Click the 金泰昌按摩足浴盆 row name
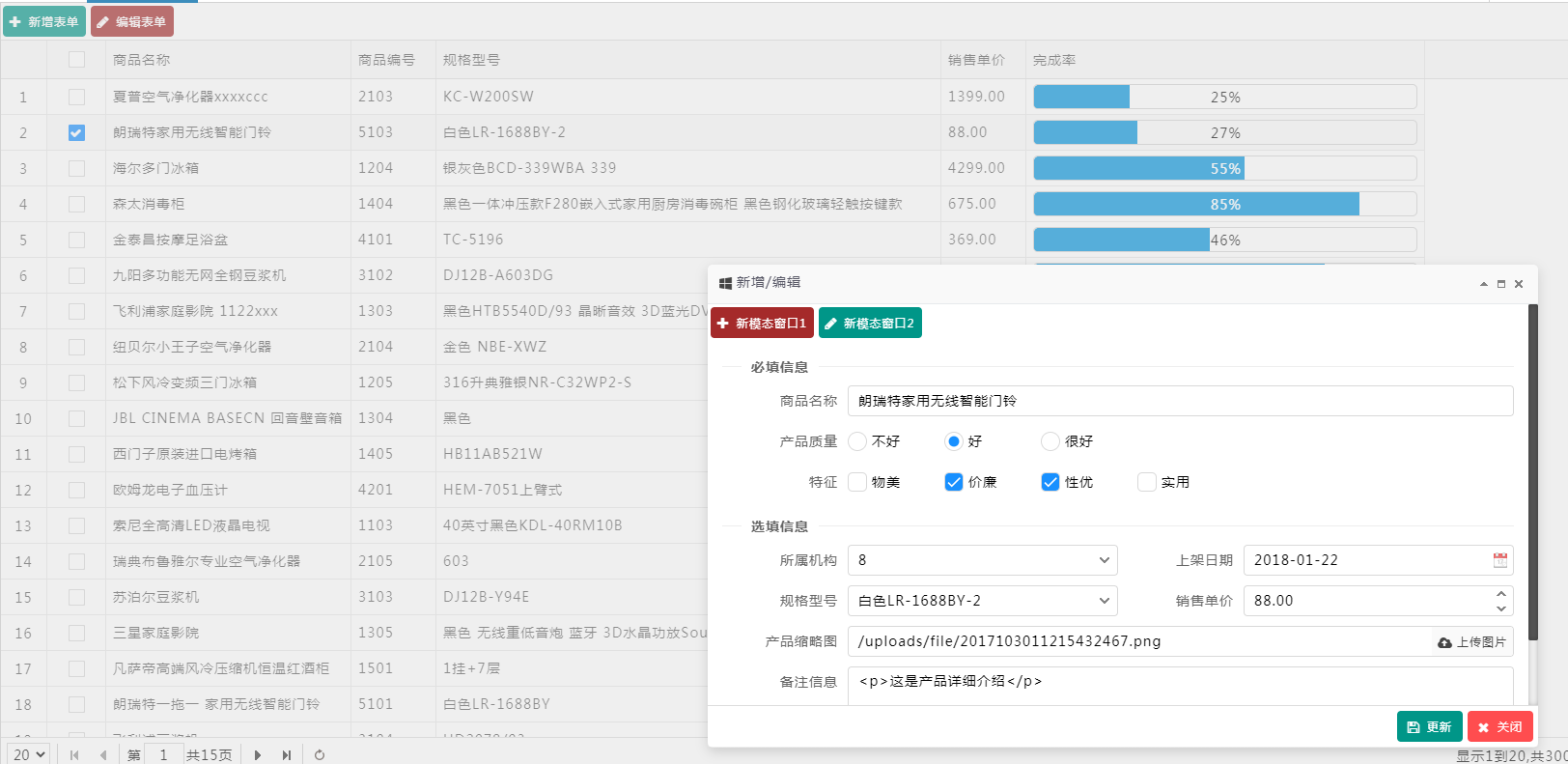The height and width of the screenshot is (764, 1568). (x=170, y=240)
